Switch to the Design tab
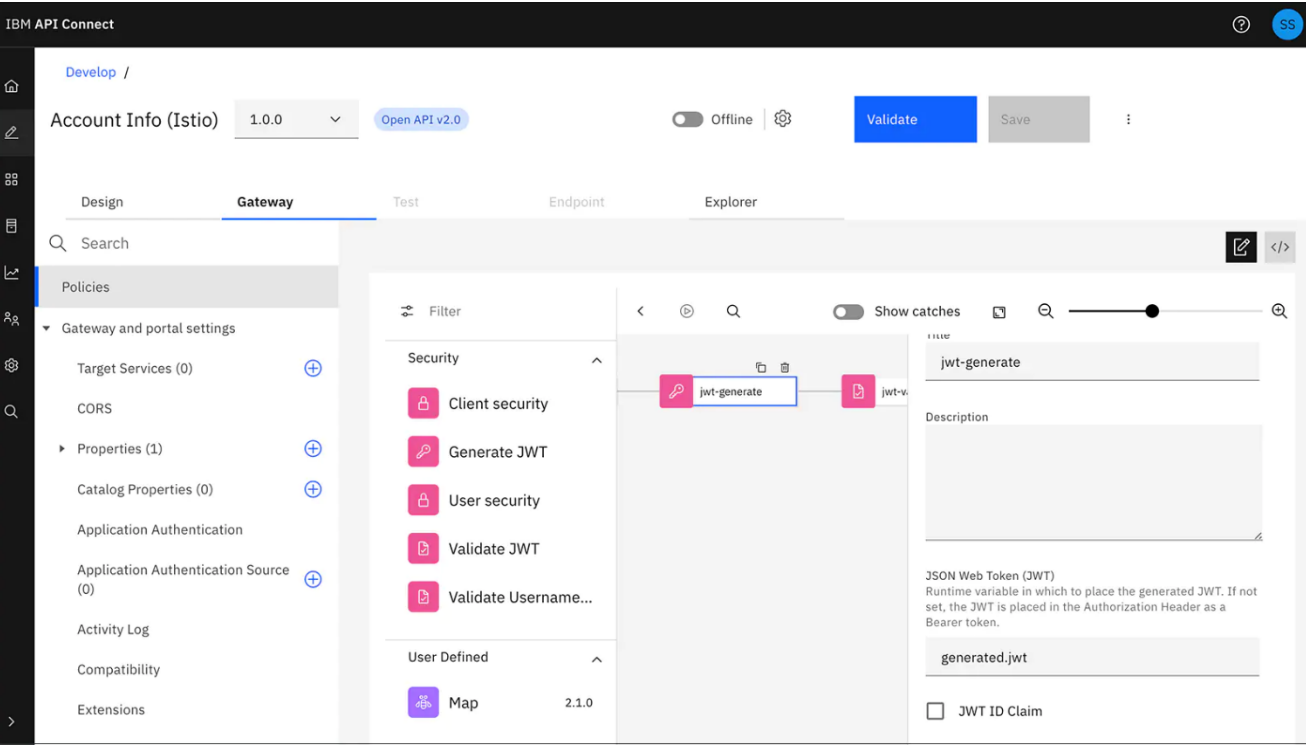 [x=102, y=202]
